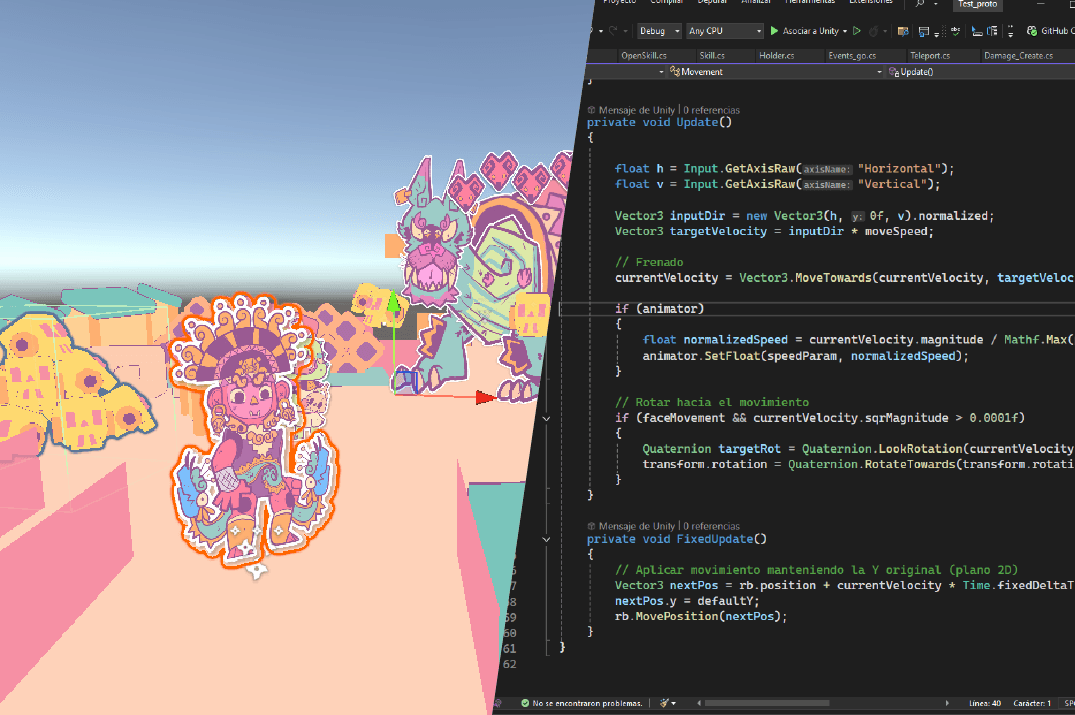Click the 'Carácter: 1' status entry
The image size is (1075, 715).
1032,703
